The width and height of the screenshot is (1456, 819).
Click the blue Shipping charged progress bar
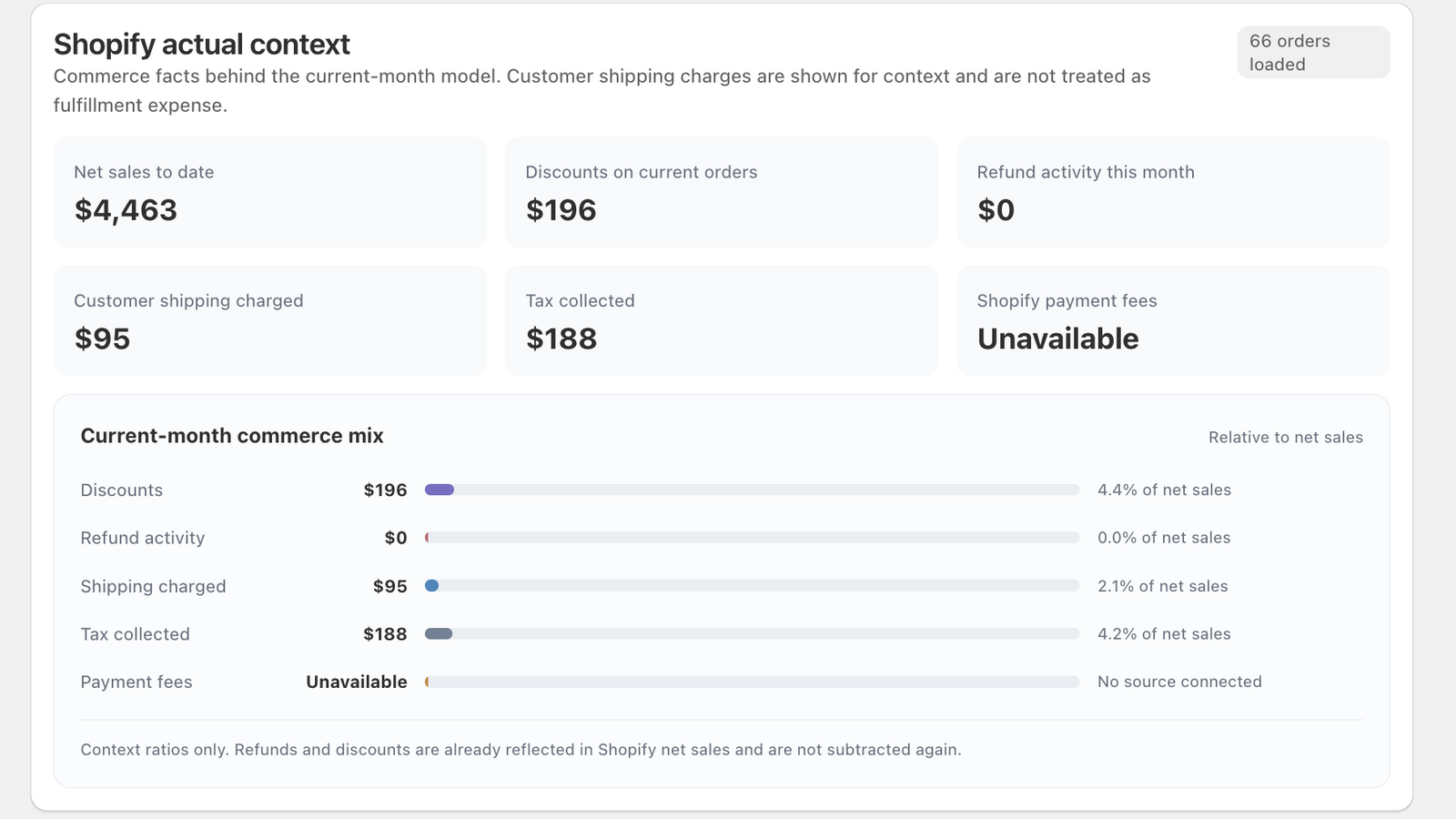(x=752, y=586)
